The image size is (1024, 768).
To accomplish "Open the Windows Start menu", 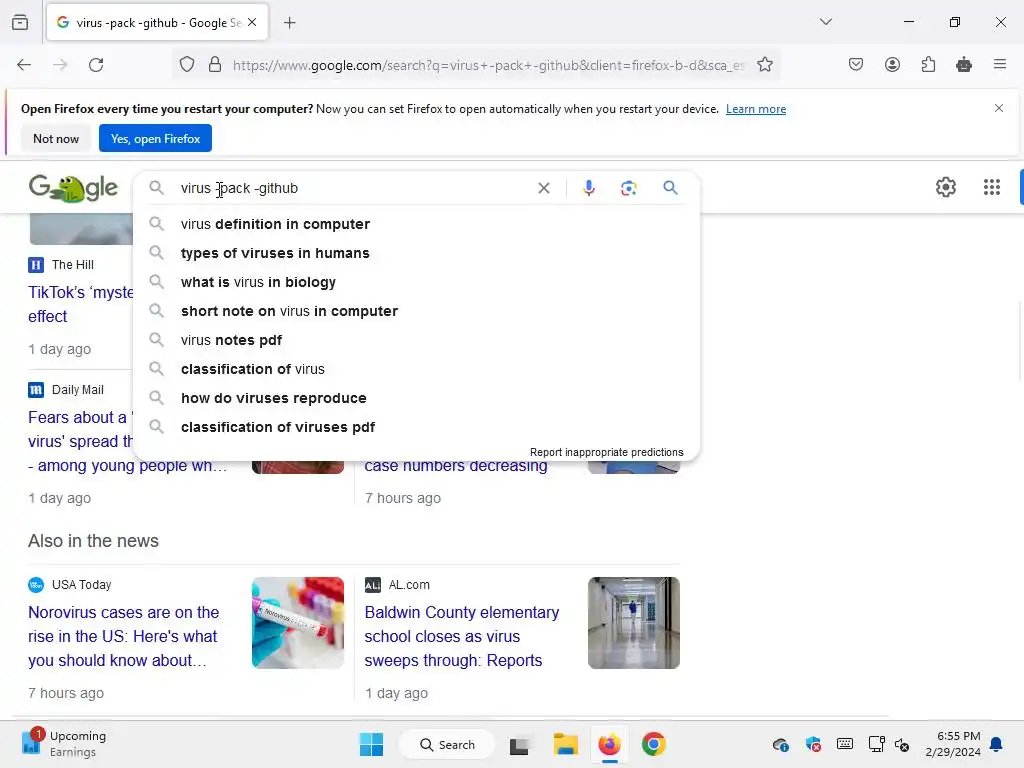I will pyautogui.click(x=372, y=744).
